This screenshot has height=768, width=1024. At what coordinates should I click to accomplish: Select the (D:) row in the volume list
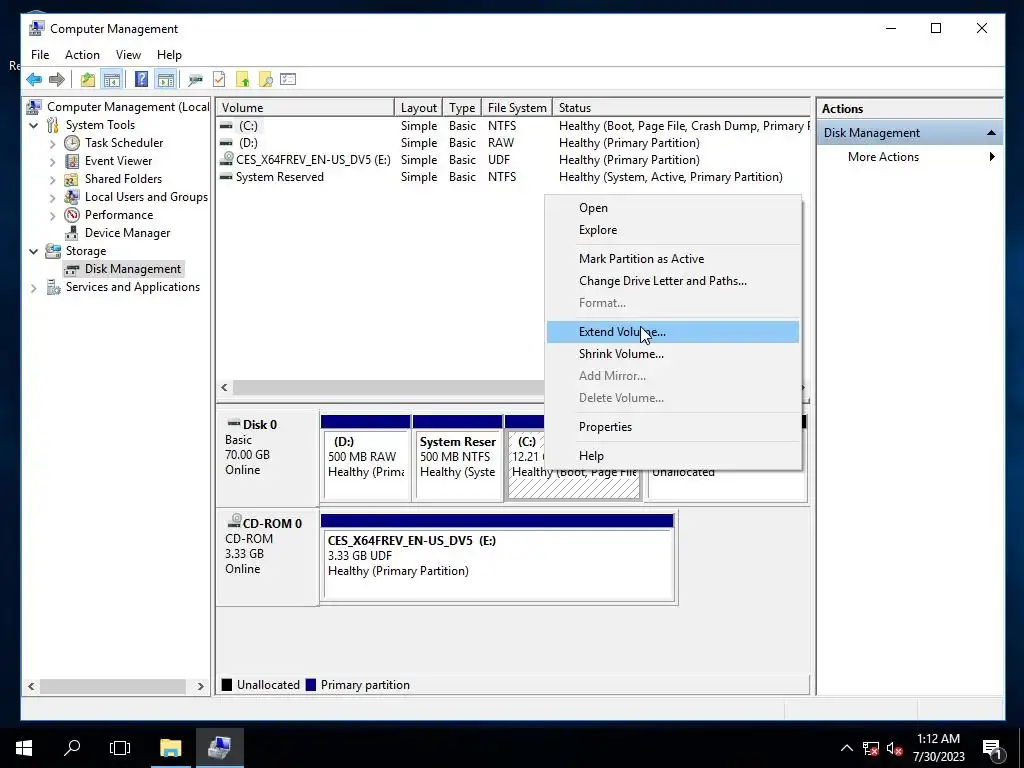[x=513, y=143]
